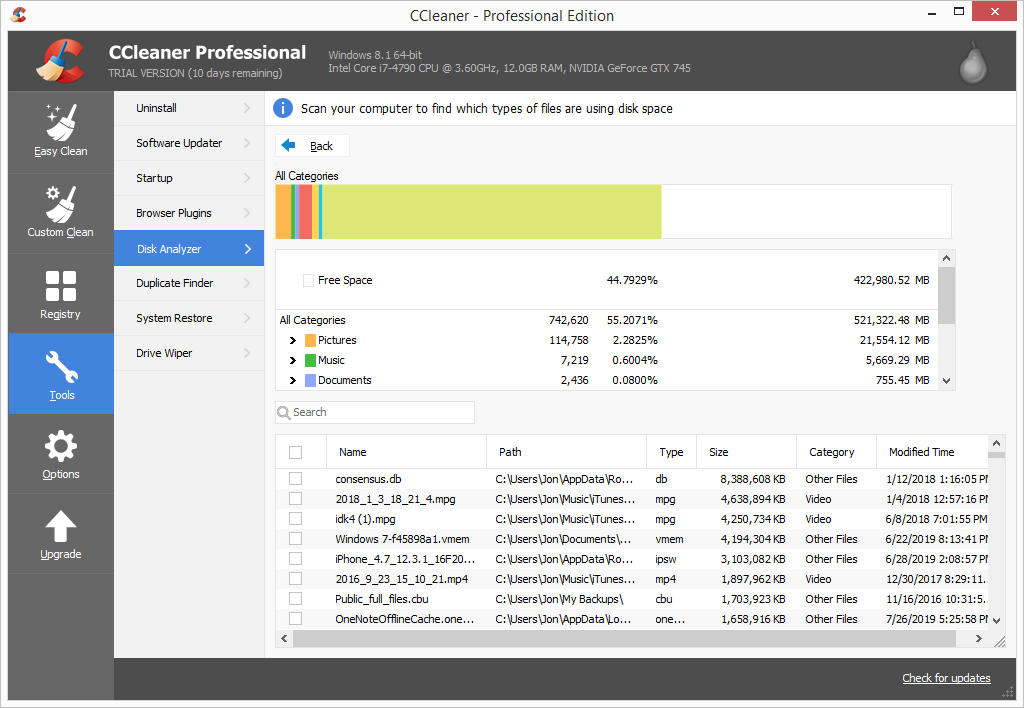Expand the Documents category
This screenshot has width=1024, height=708.
pyautogui.click(x=291, y=379)
